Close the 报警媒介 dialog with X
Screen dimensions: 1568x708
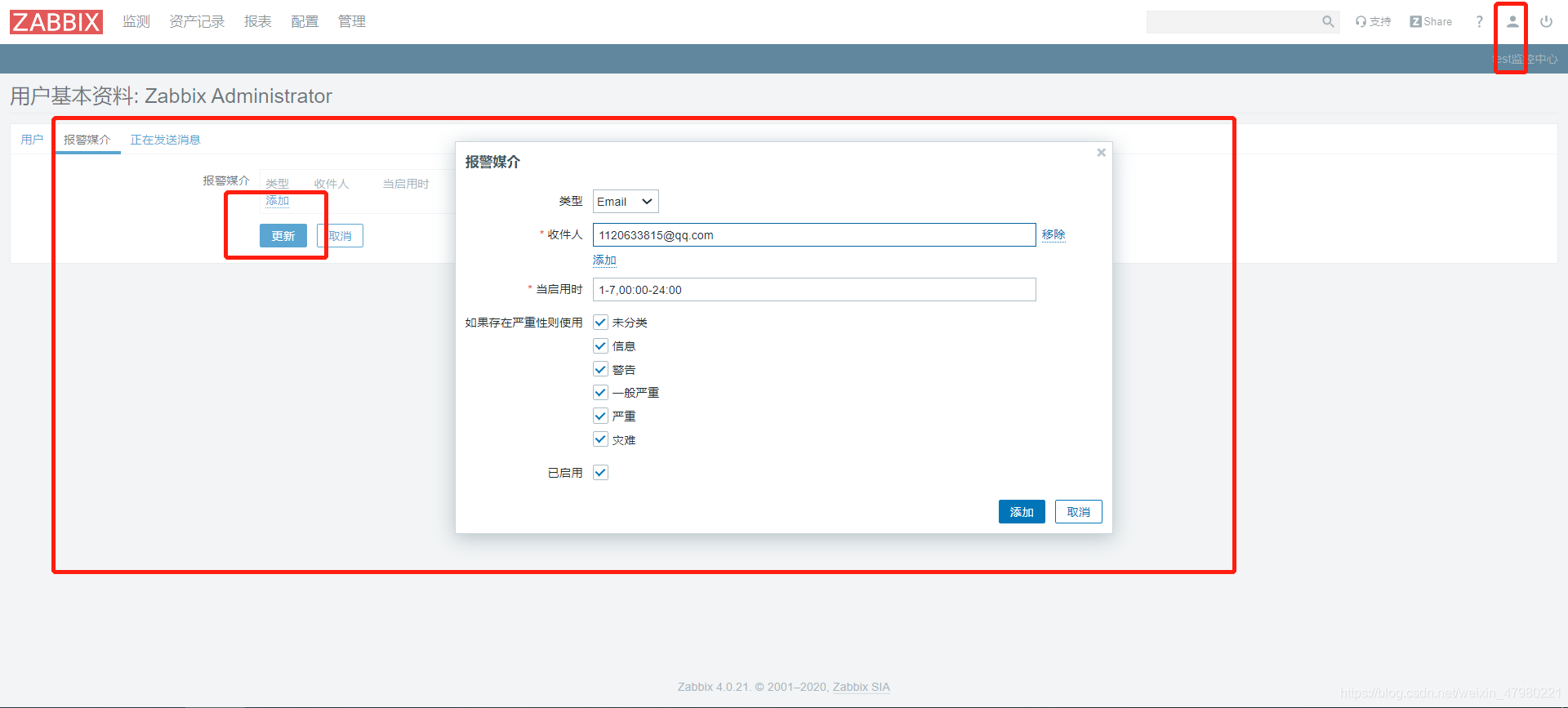(1101, 153)
